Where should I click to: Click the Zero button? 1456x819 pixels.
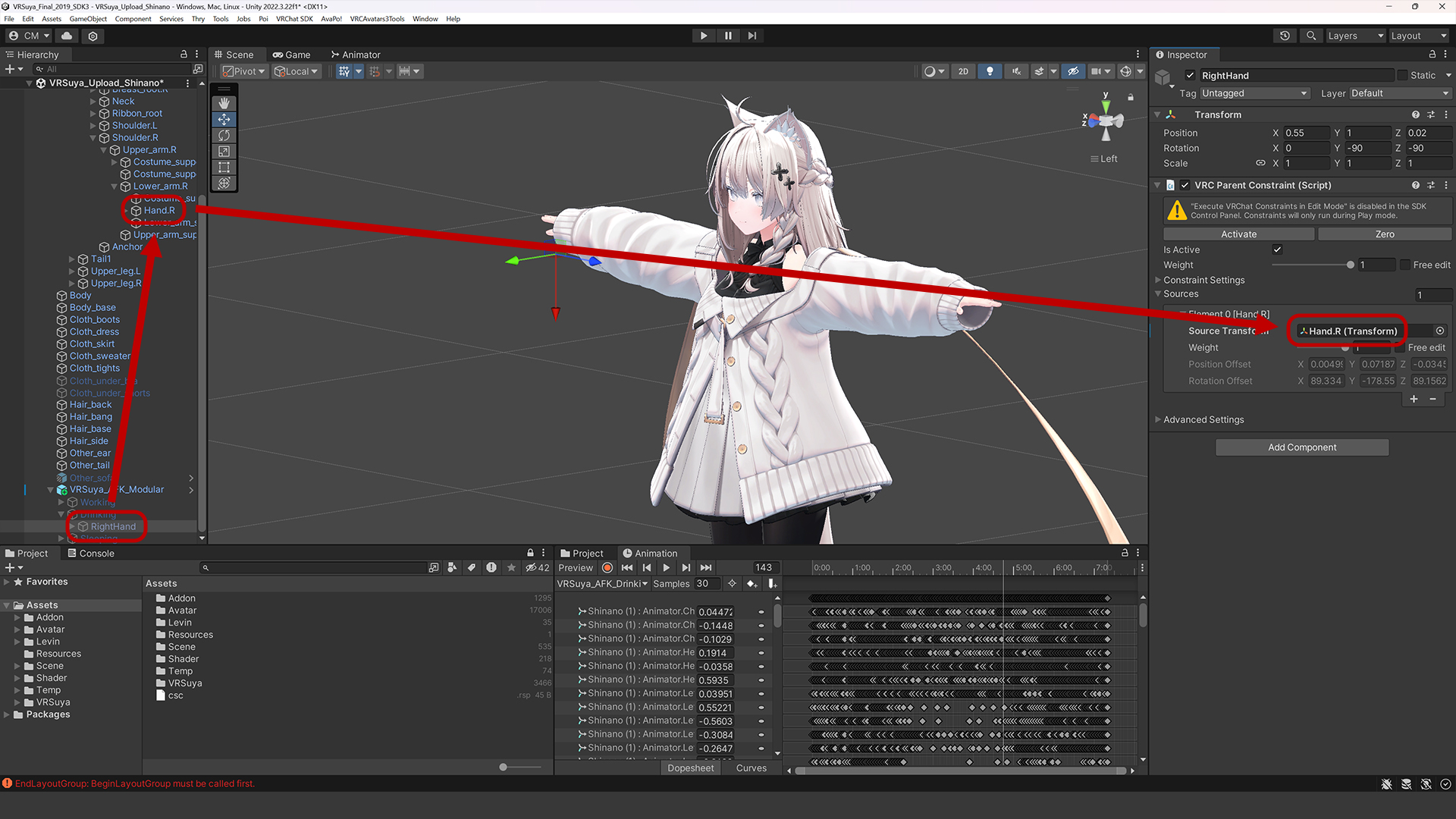coord(1385,234)
